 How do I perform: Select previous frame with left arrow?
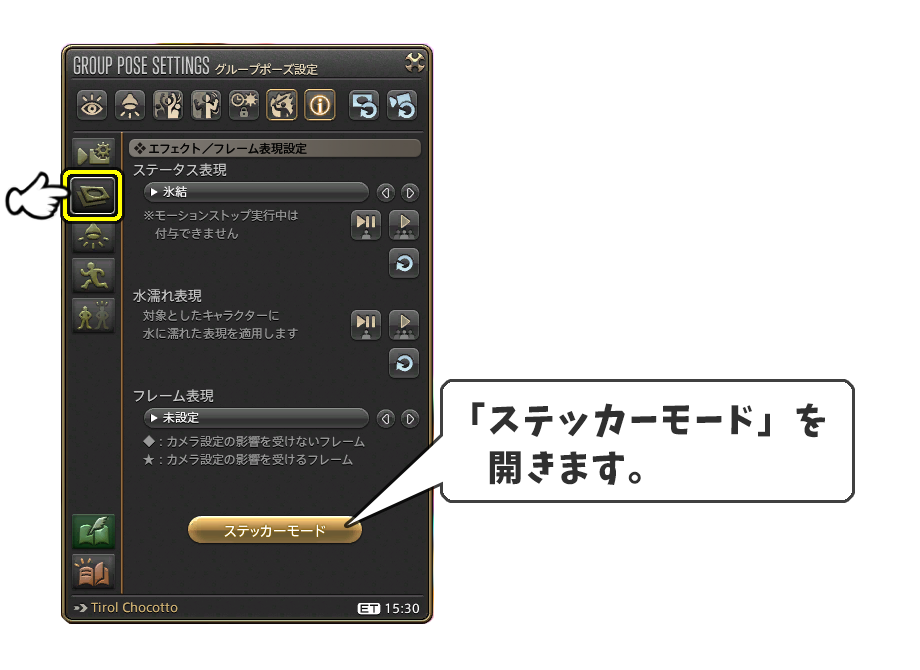point(385,418)
